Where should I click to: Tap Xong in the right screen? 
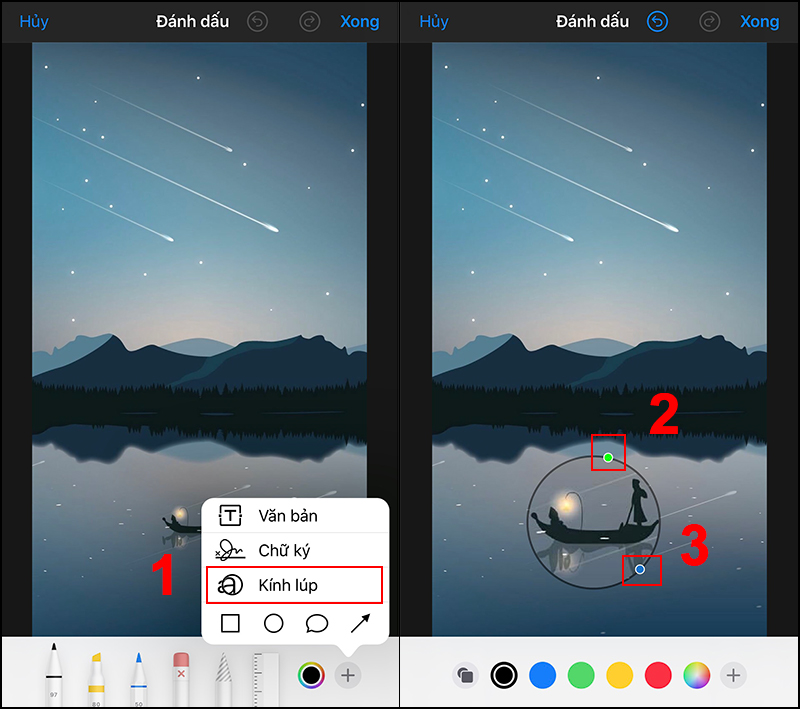pyautogui.click(x=759, y=21)
